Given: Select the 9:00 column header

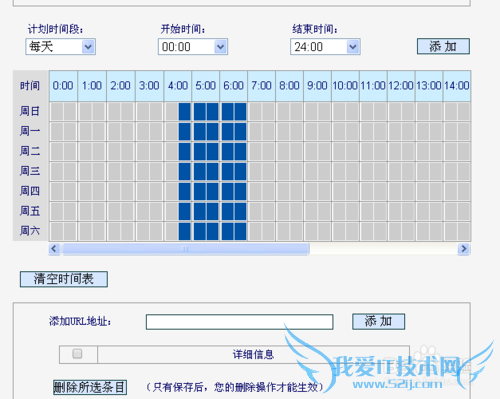Looking at the screenshot, I should coord(317,86).
